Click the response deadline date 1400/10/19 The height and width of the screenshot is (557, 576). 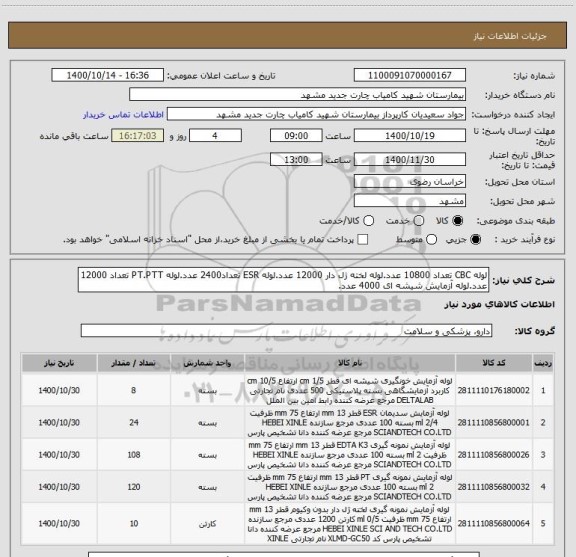click(x=410, y=136)
